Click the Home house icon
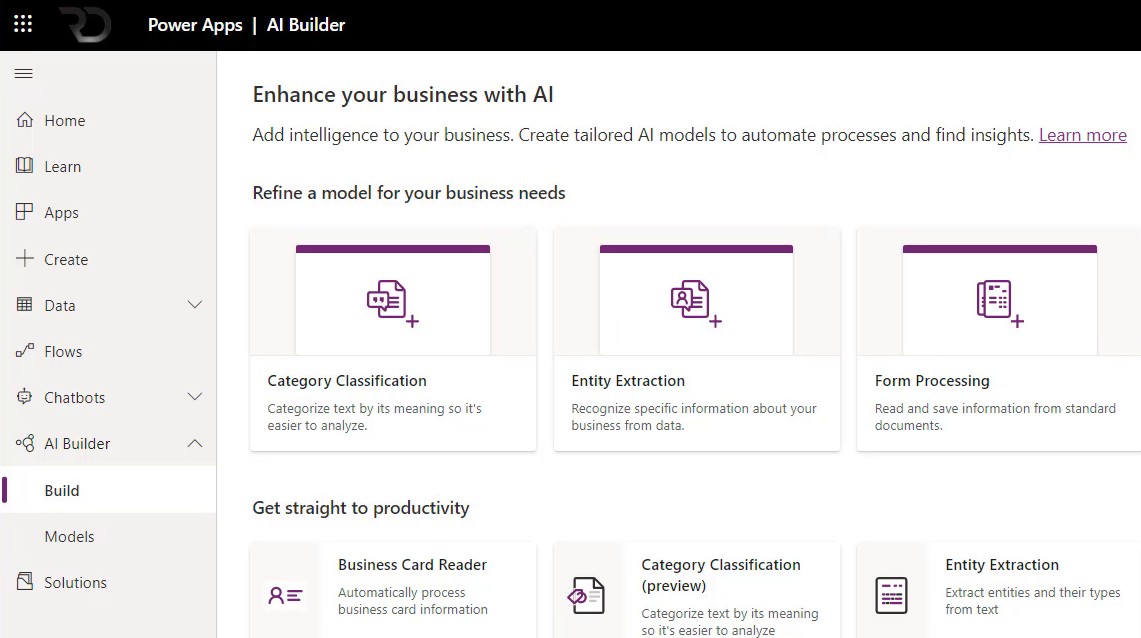Viewport: 1141px width, 638px height. point(25,120)
